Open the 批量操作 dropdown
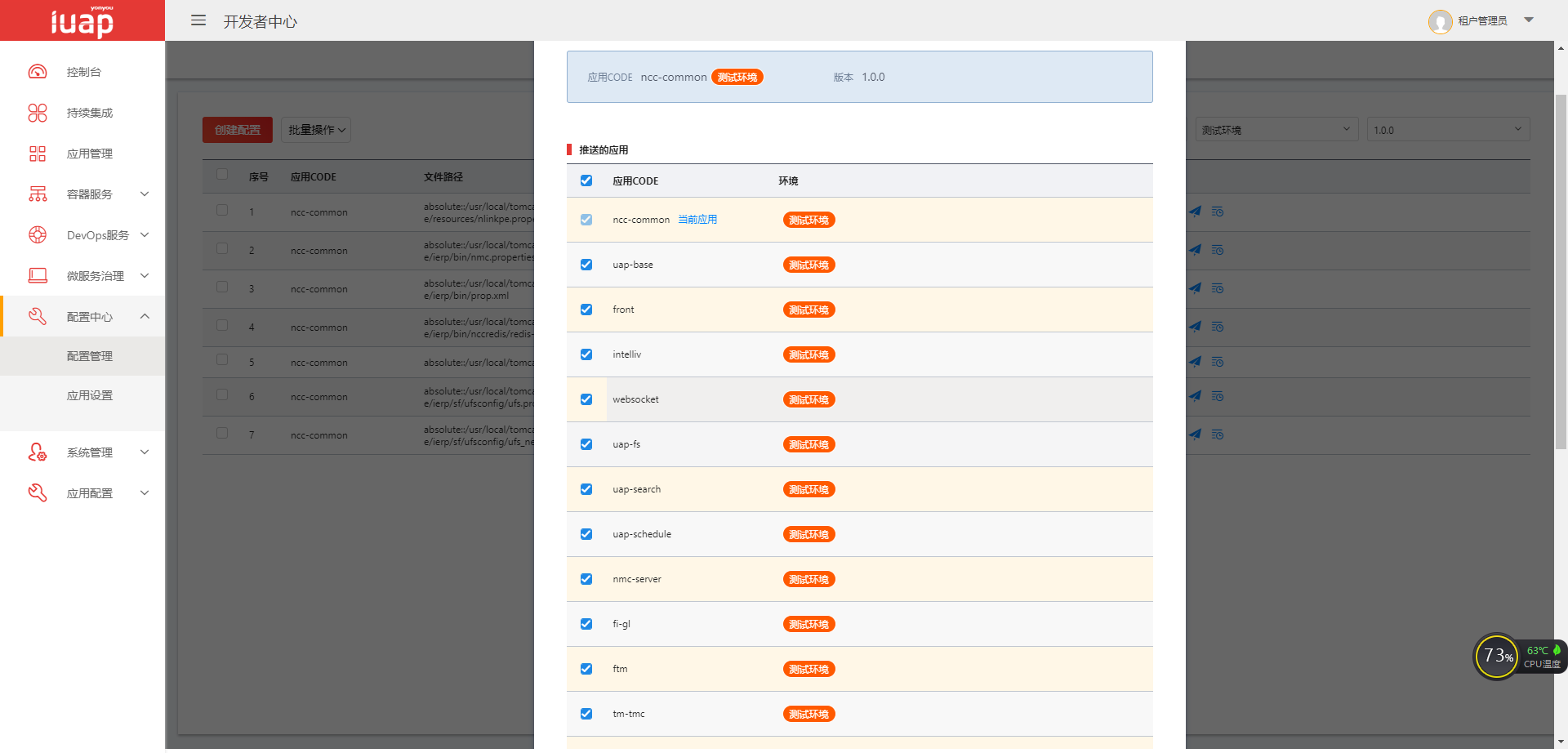 (x=316, y=130)
